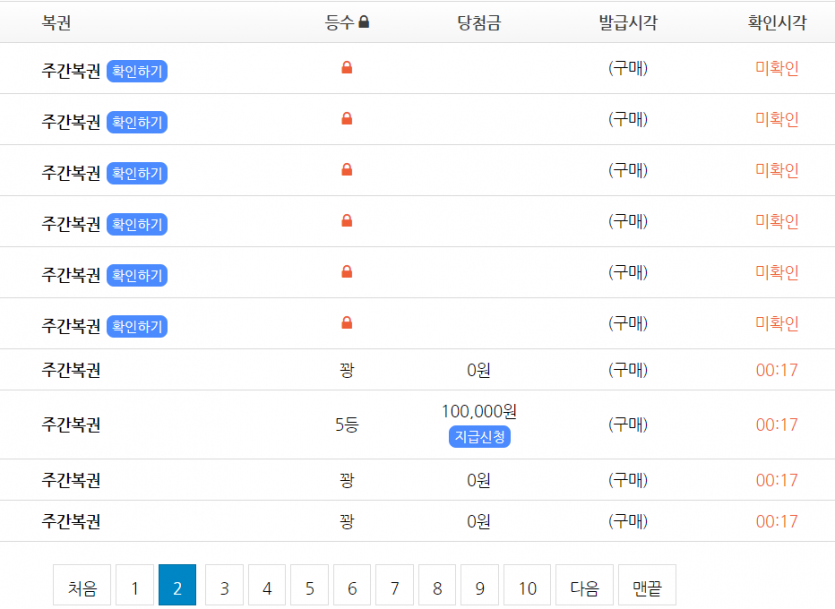Open page 9 in pagination

480,585
